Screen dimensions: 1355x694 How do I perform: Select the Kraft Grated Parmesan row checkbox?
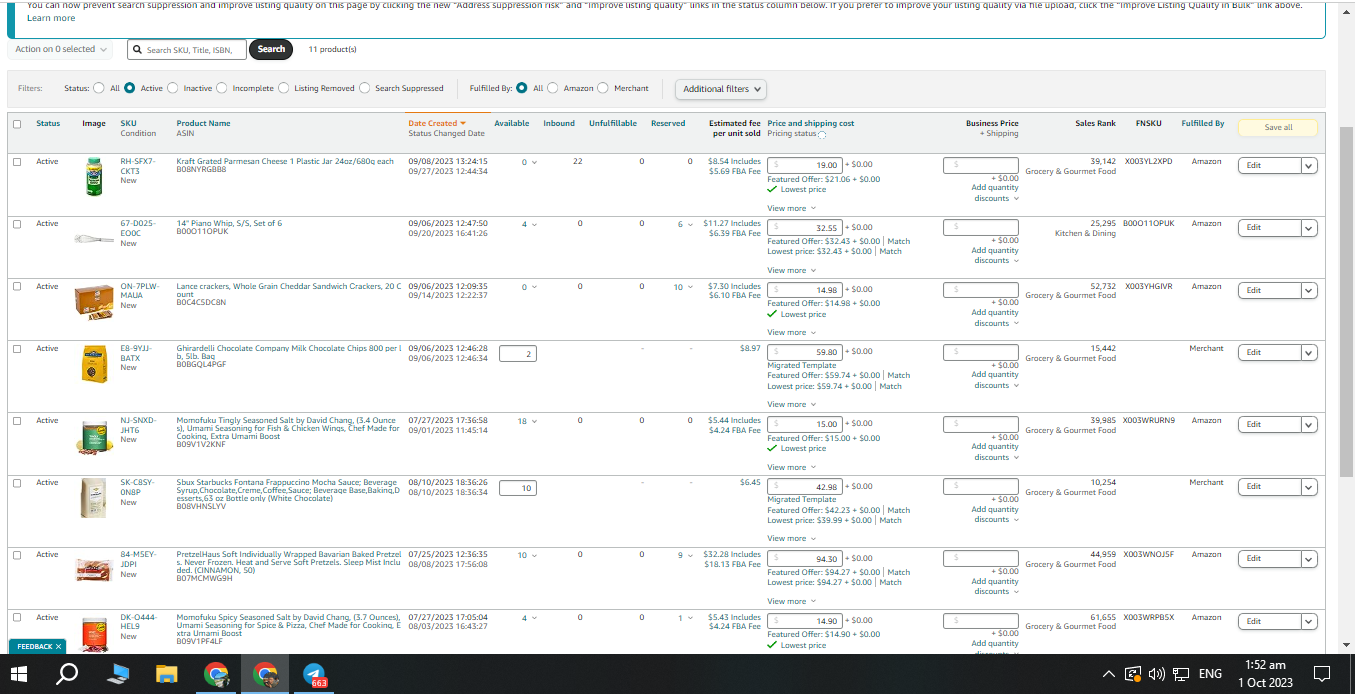(x=17, y=161)
